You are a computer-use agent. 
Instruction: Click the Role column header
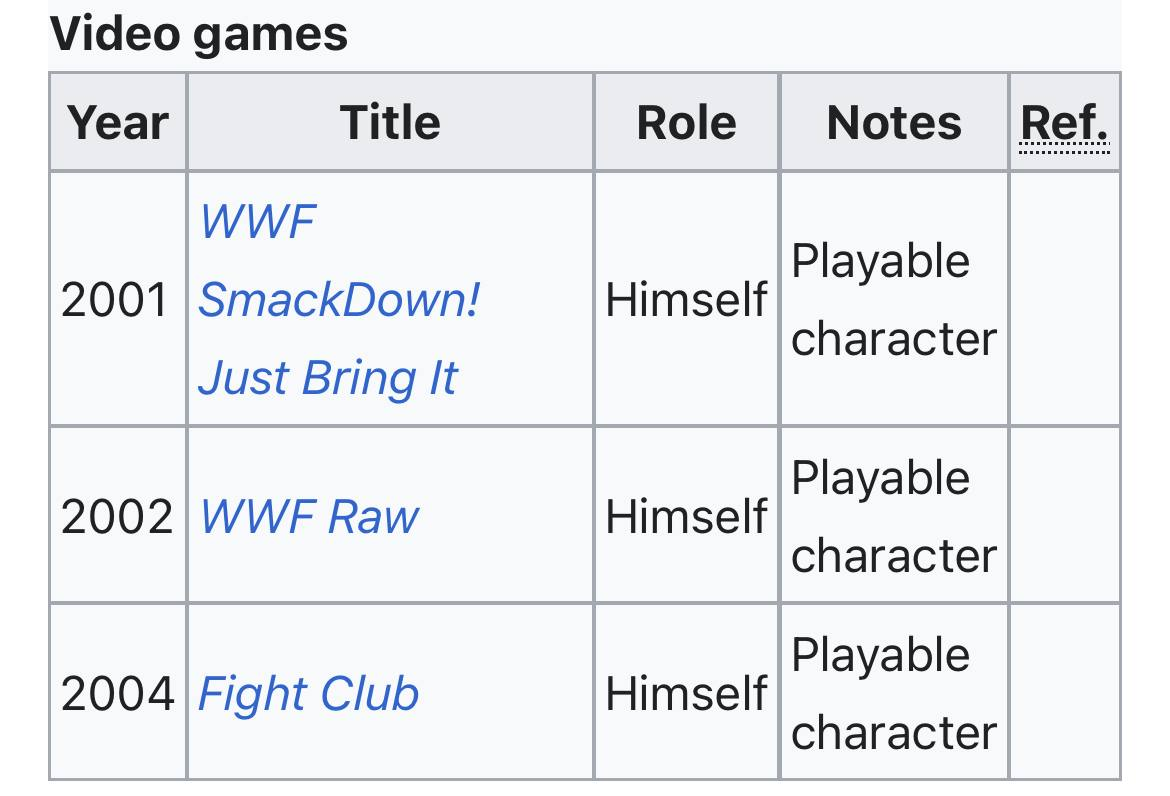686,123
